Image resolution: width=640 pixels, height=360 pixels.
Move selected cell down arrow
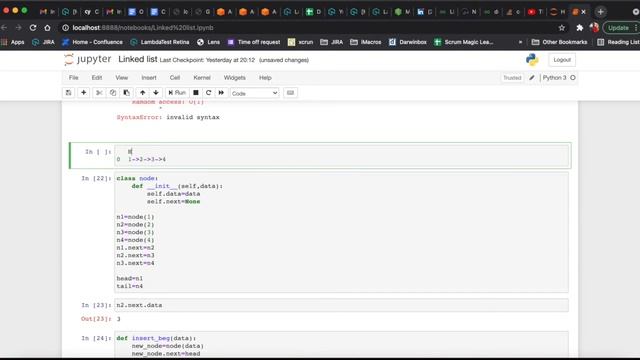click(x=156, y=93)
